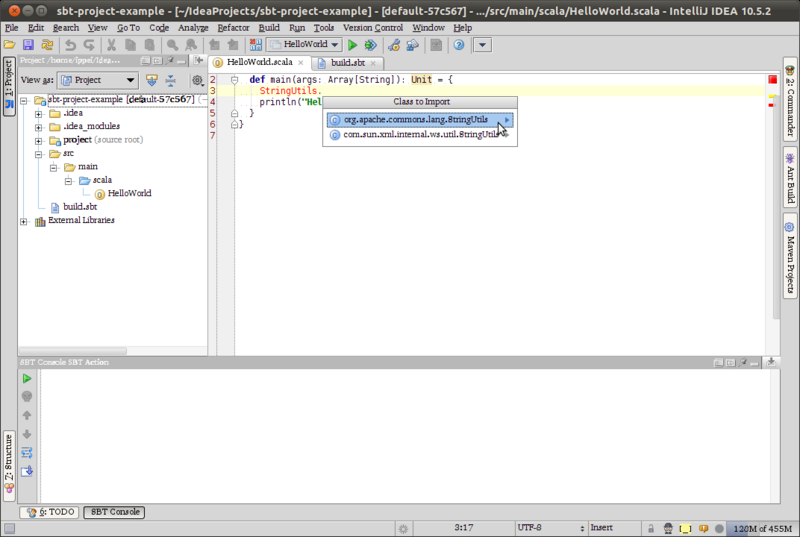800x537 pixels.
Task: Toggle Insert mode in the status bar
Action: click(x=602, y=528)
